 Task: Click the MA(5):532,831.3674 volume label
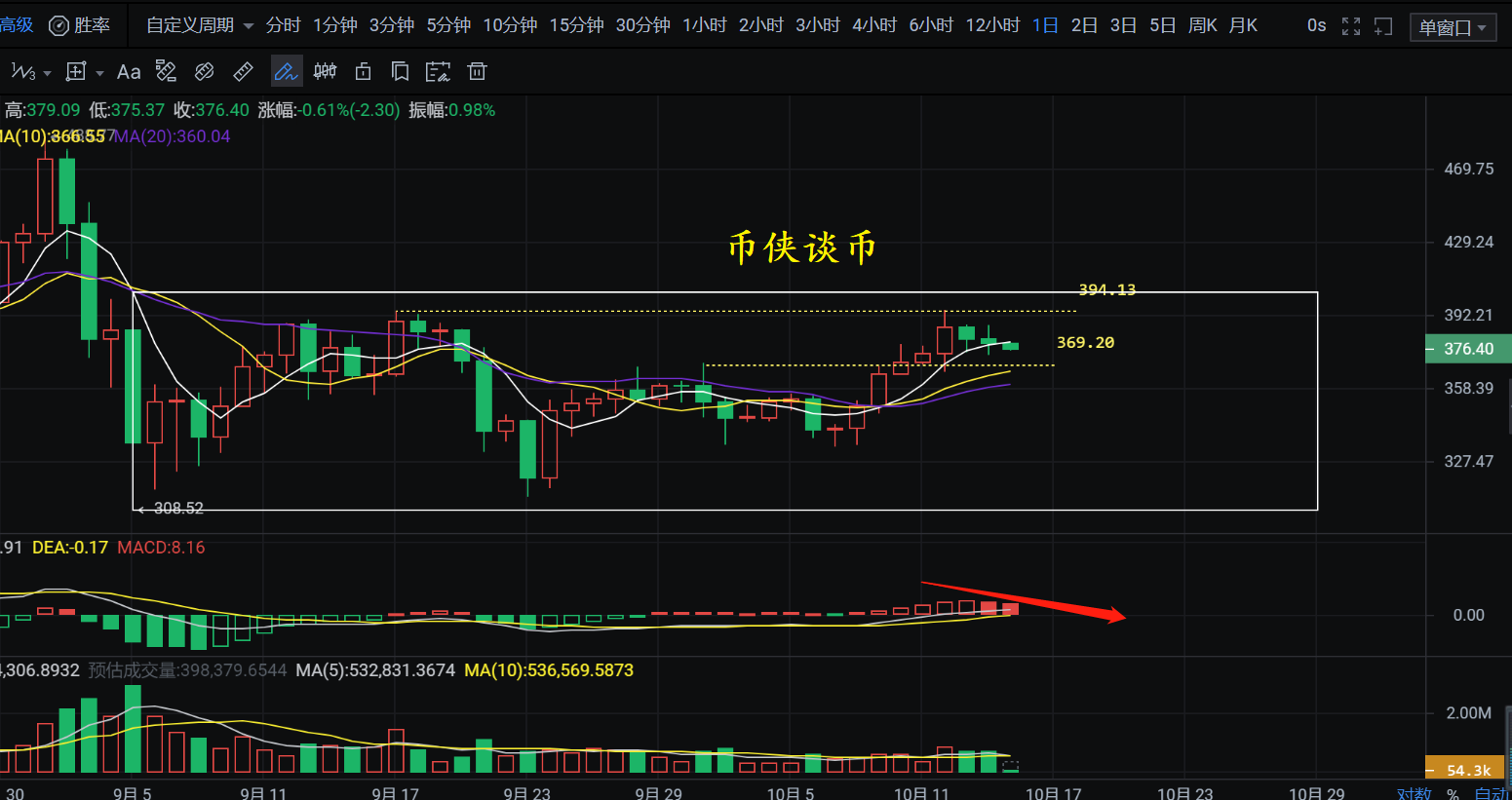375,670
